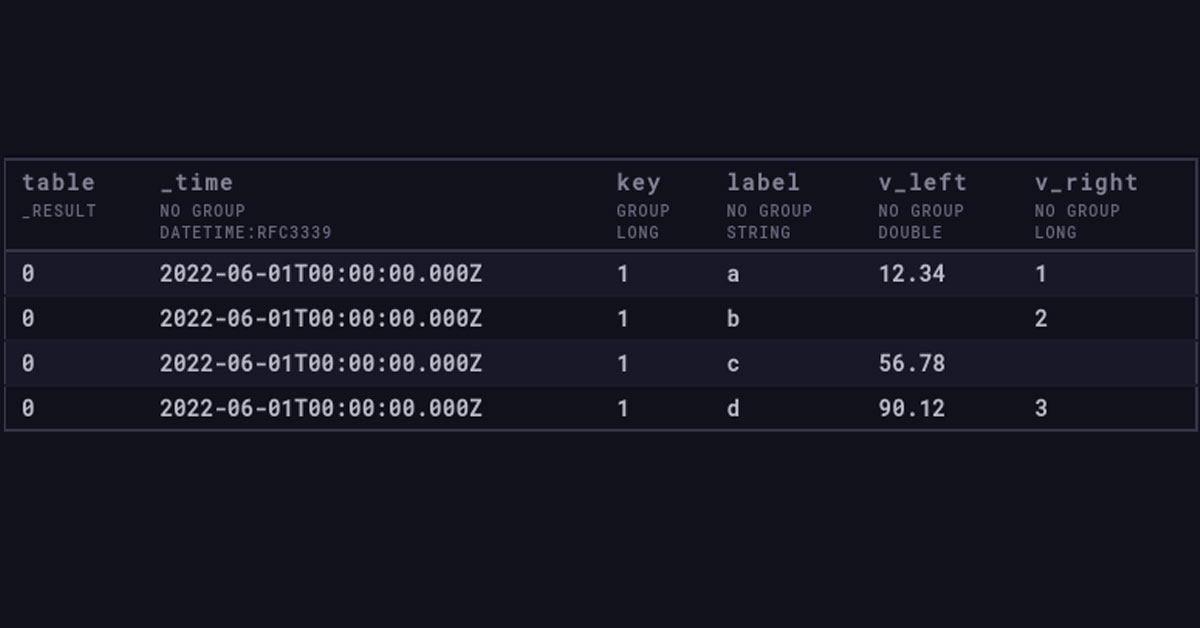Screen dimensions: 1200x628
Task: Select the "_time" column header
Action: (x=199, y=182)
